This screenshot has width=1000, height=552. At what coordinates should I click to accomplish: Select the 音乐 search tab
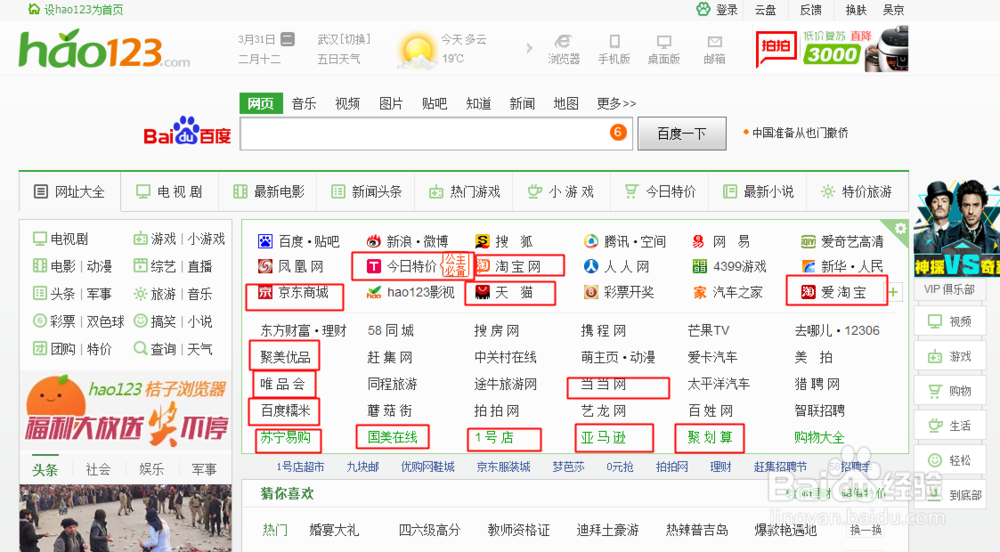point(304,103)
